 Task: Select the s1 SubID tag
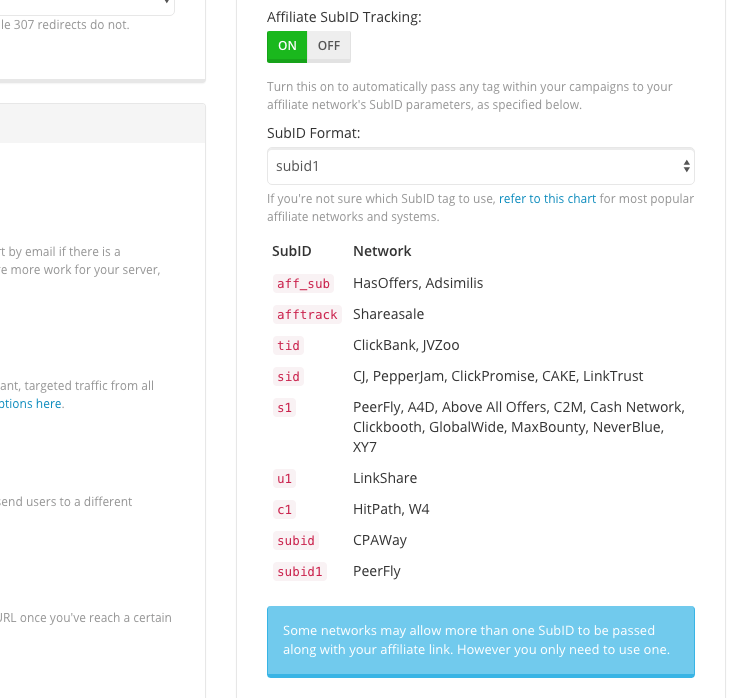[284, 408]
